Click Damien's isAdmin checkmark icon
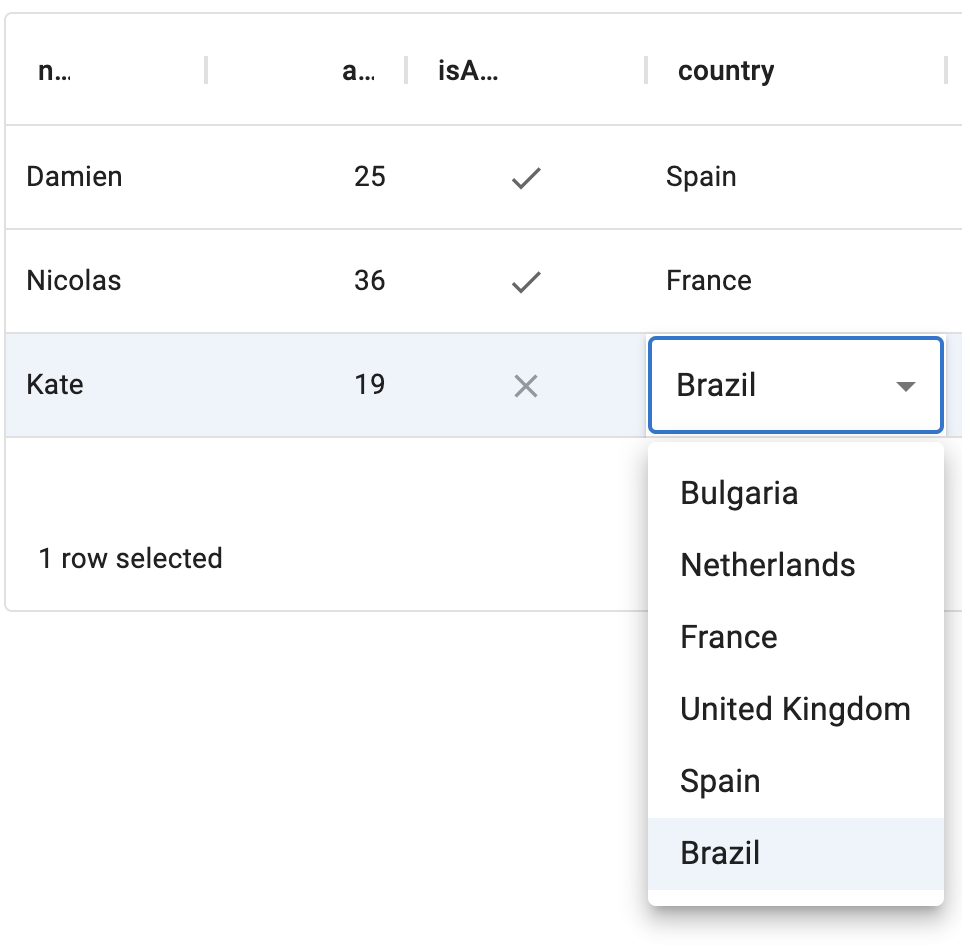This screenshot has width=962, height=946. pos(526,178)
